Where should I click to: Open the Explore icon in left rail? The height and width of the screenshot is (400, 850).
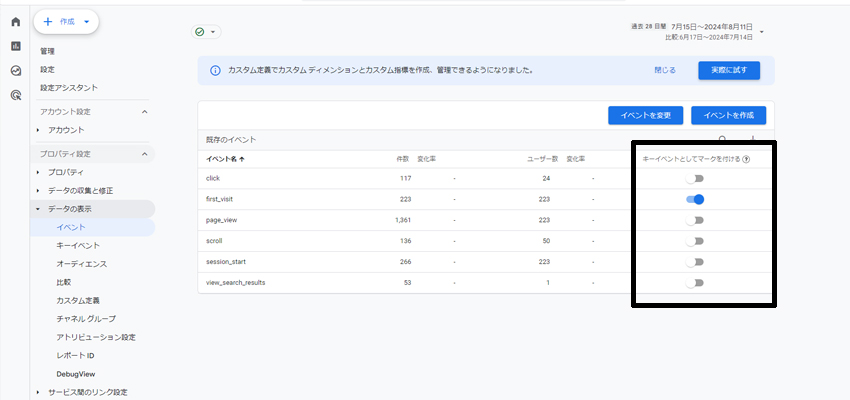pos(16,70)
